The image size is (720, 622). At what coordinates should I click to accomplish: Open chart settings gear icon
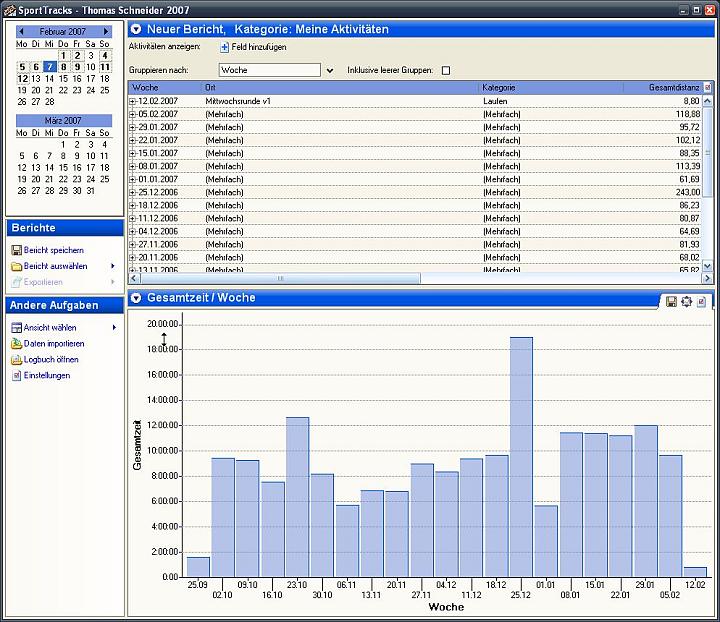click(686, 301)
